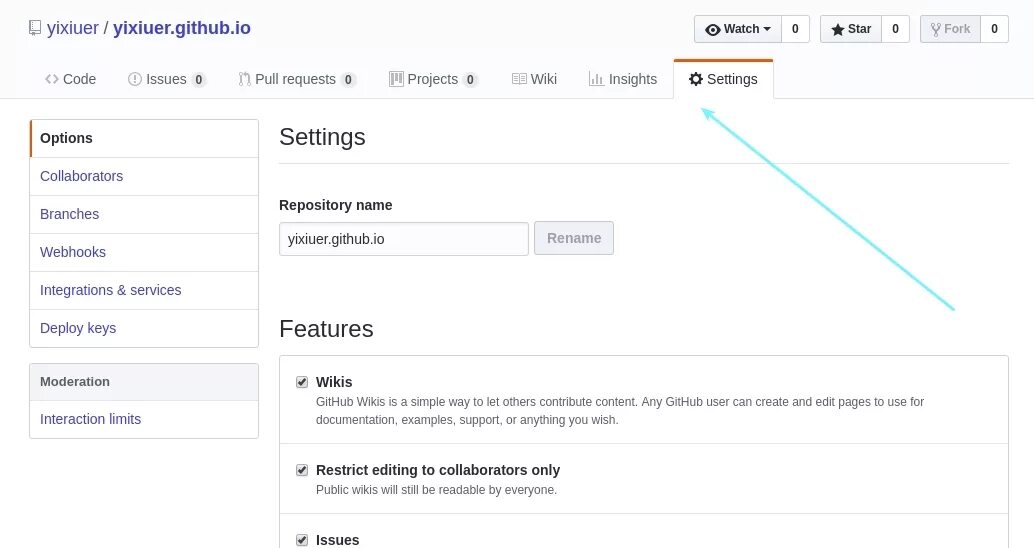Open Interaction limits under Moderation
The width and height of the screenshot is (1034, 548).
point(90,419)
